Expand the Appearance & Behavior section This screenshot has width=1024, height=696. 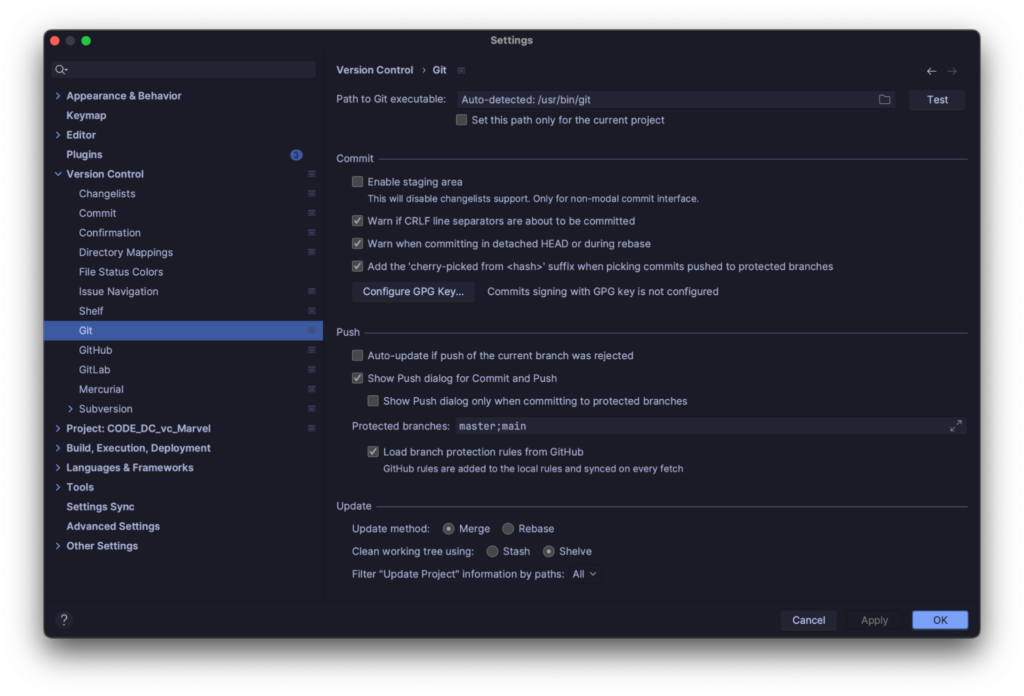[x=59, y=95]
